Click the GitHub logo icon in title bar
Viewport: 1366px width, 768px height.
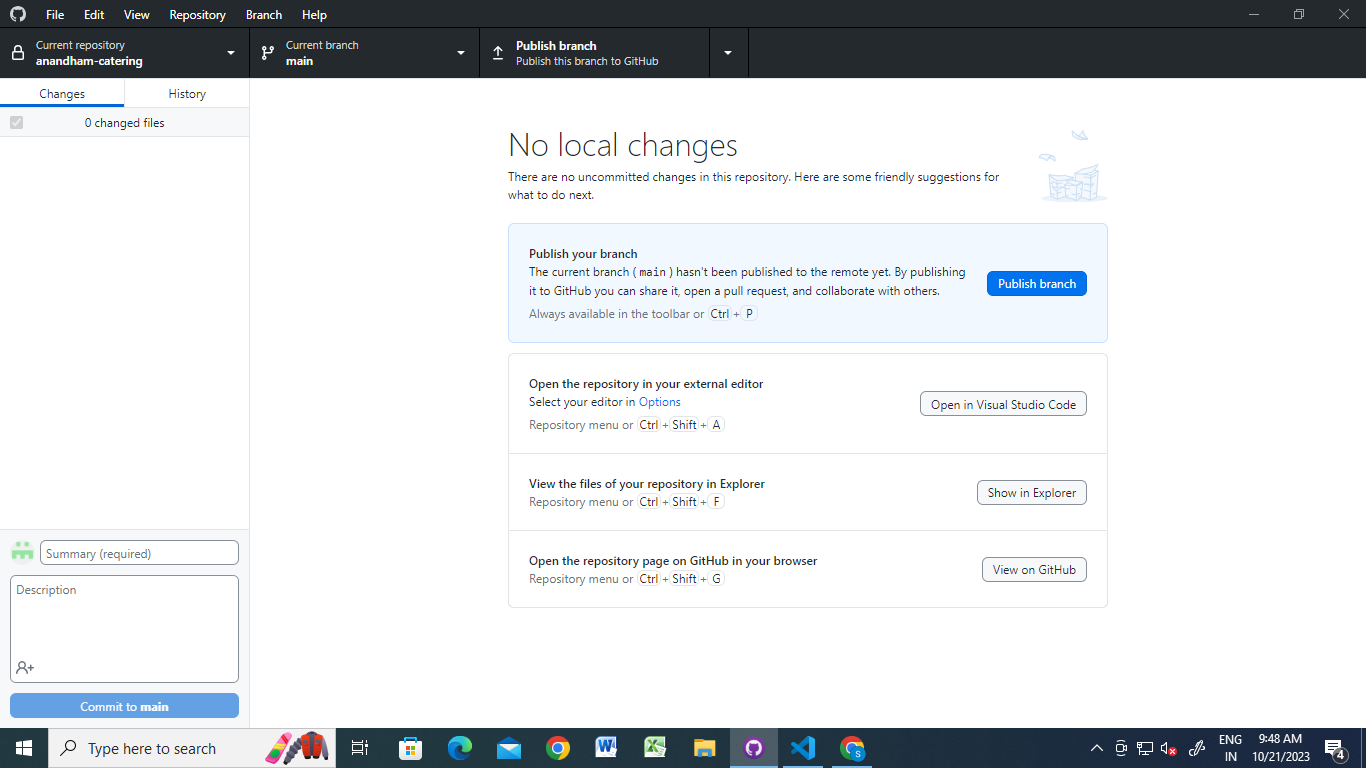18,15
